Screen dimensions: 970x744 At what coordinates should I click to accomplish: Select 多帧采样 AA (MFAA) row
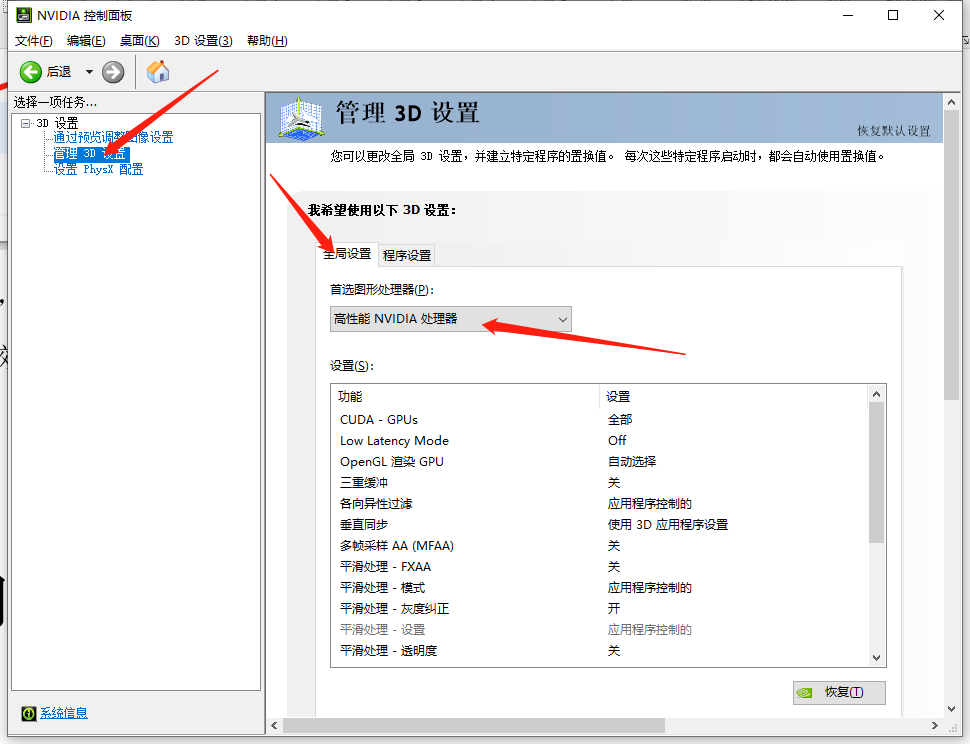(x=599, y=546)
